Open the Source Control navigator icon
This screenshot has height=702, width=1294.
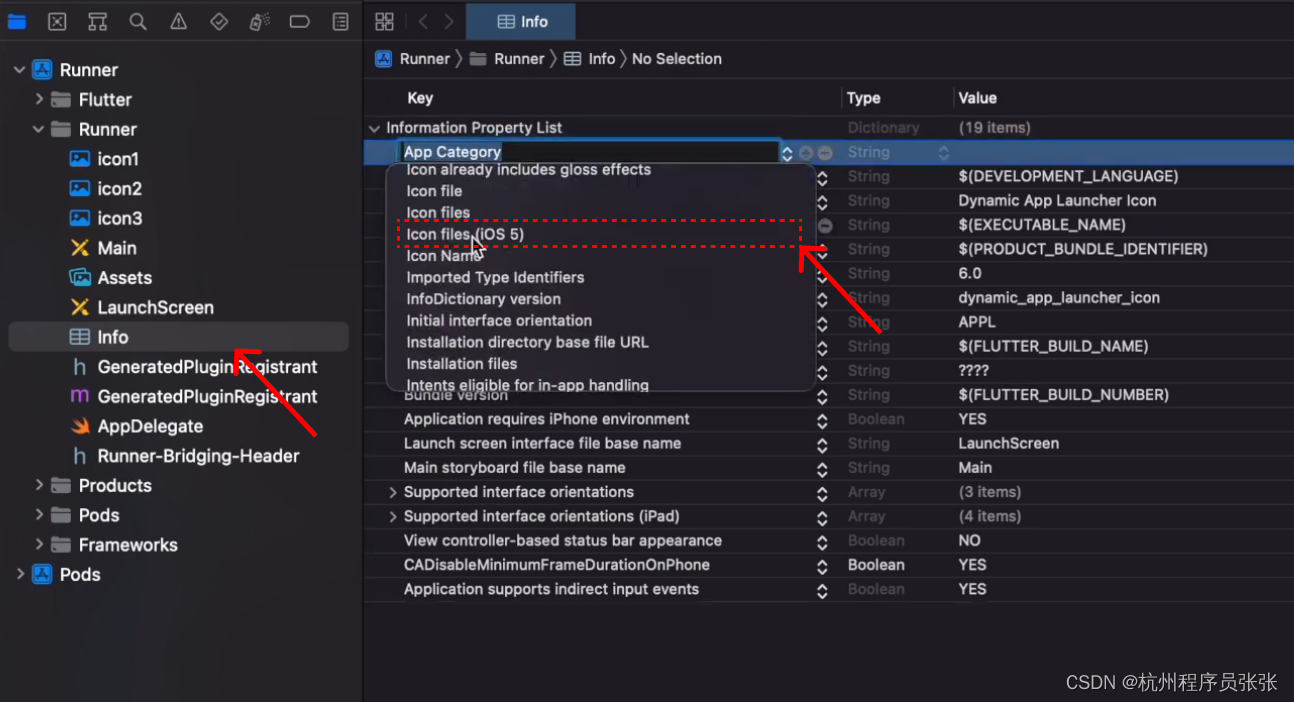coord(57,21)
